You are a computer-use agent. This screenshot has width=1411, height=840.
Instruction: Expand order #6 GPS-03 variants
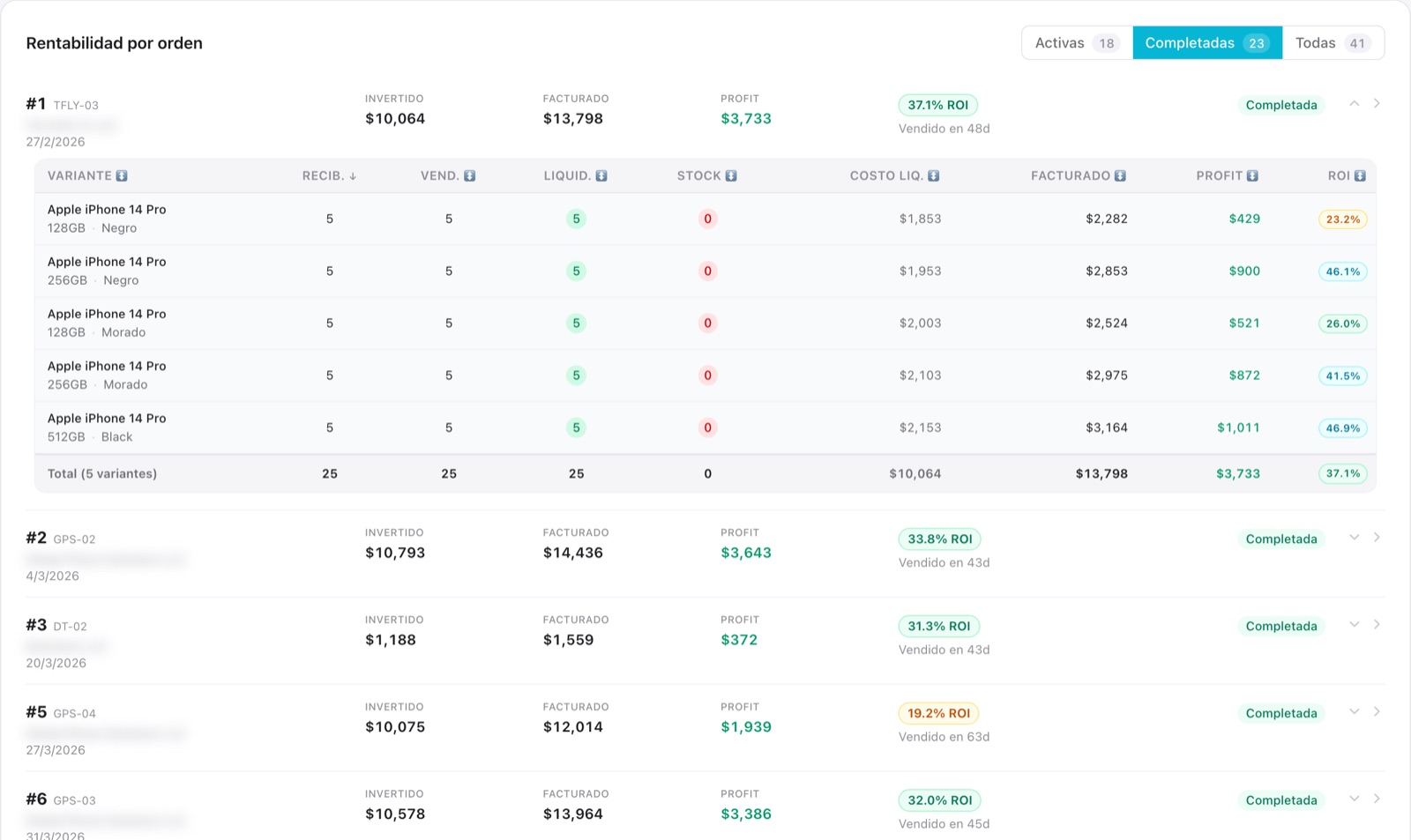1354,799
